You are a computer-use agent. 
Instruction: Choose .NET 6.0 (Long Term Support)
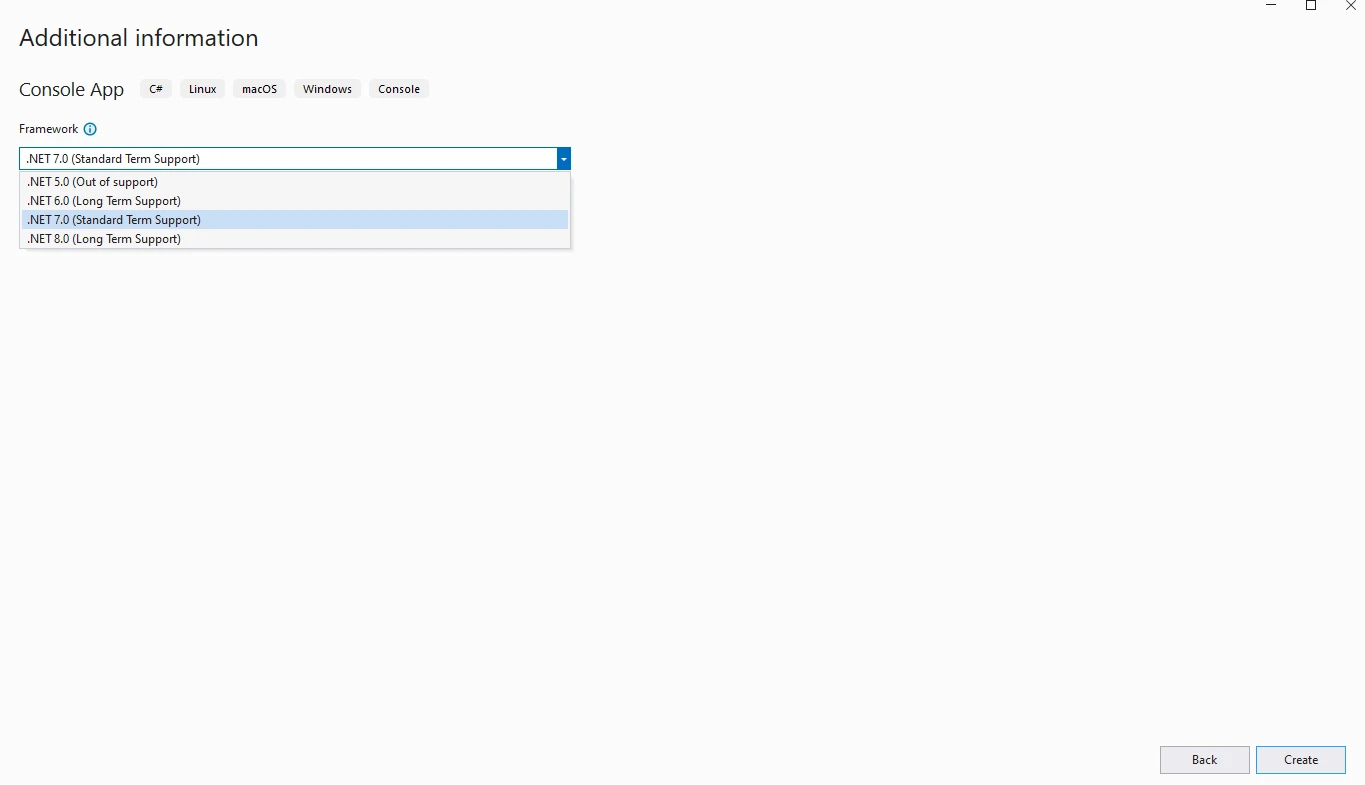(x=104, y=201)
